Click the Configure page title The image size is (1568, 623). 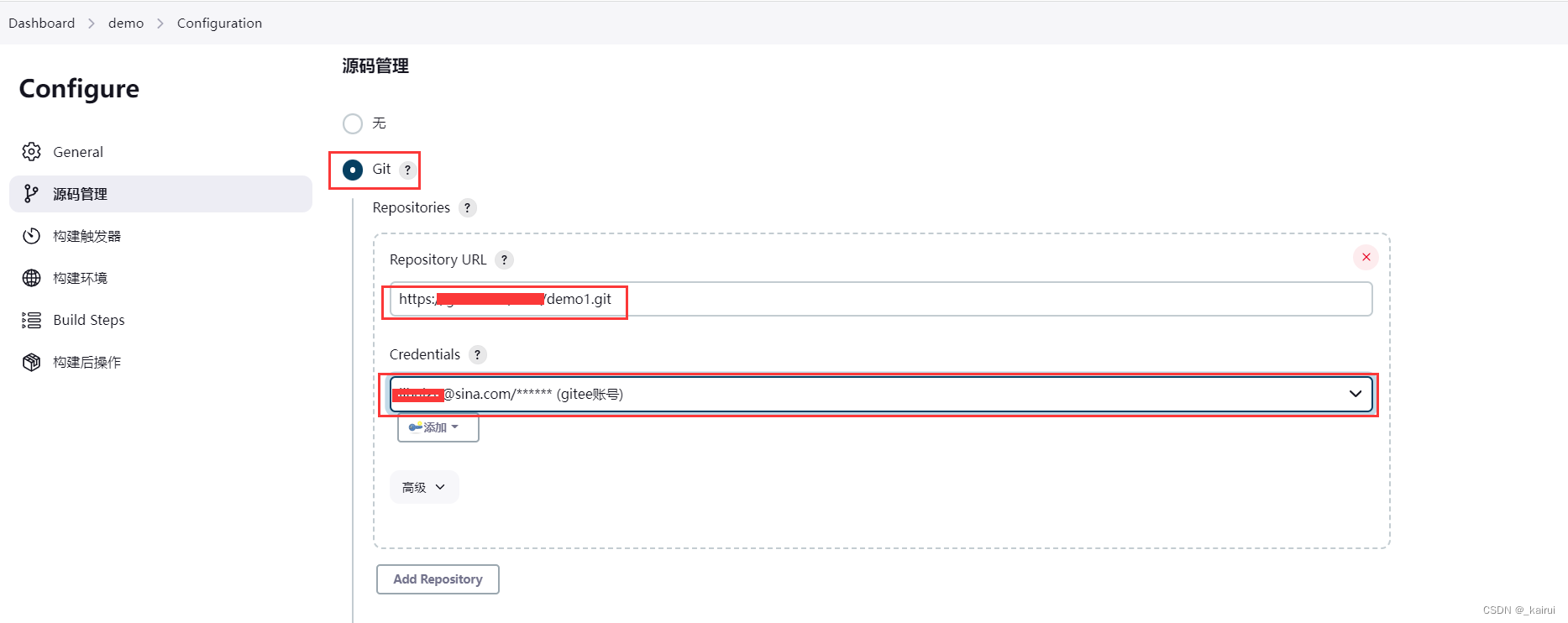point(79,88)
